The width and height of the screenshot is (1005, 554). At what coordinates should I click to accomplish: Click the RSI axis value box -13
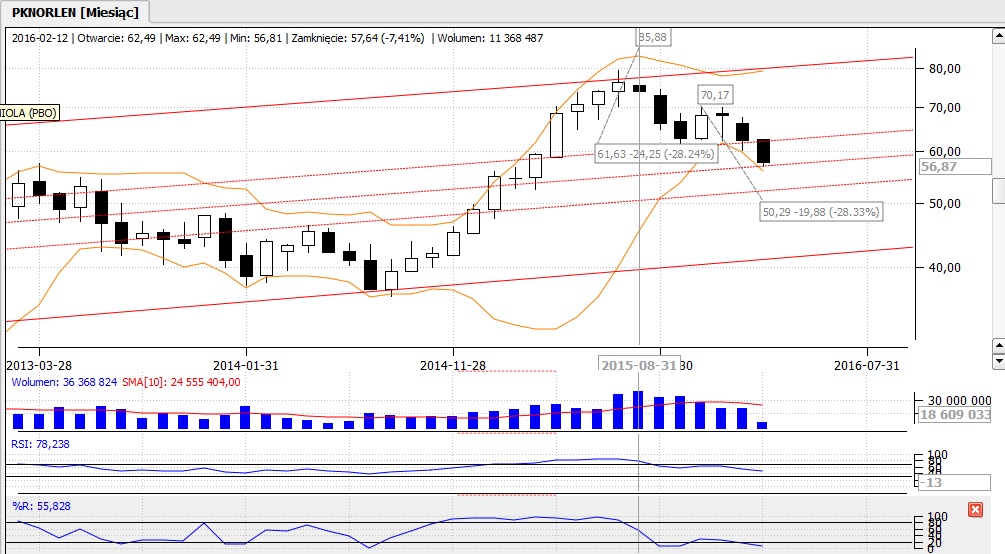pos(955,482)
